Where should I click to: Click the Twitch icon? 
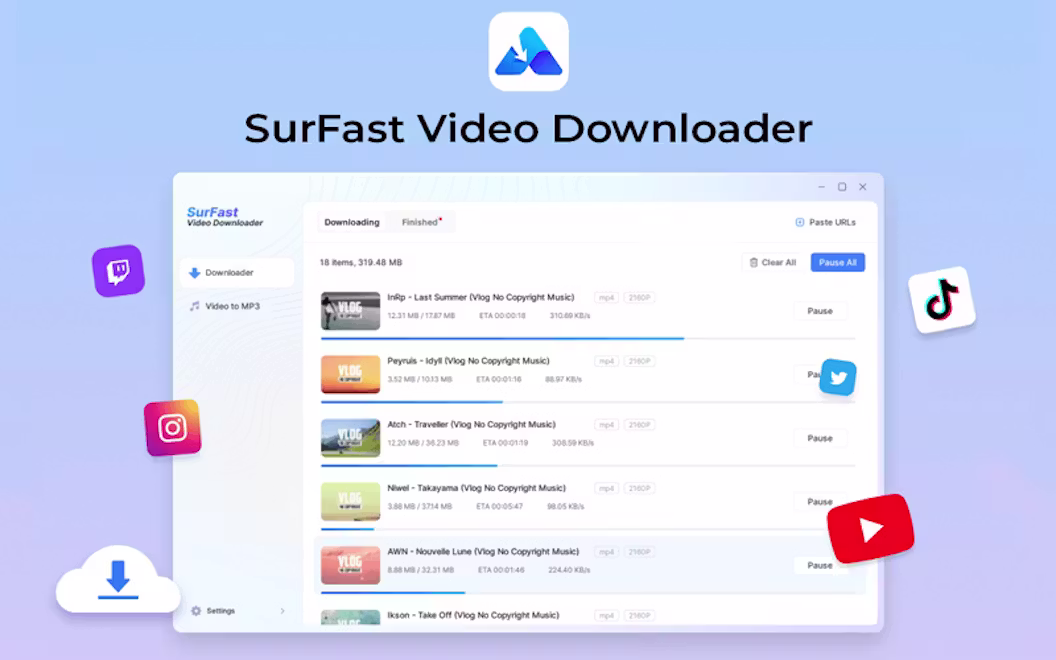(119, 271)
